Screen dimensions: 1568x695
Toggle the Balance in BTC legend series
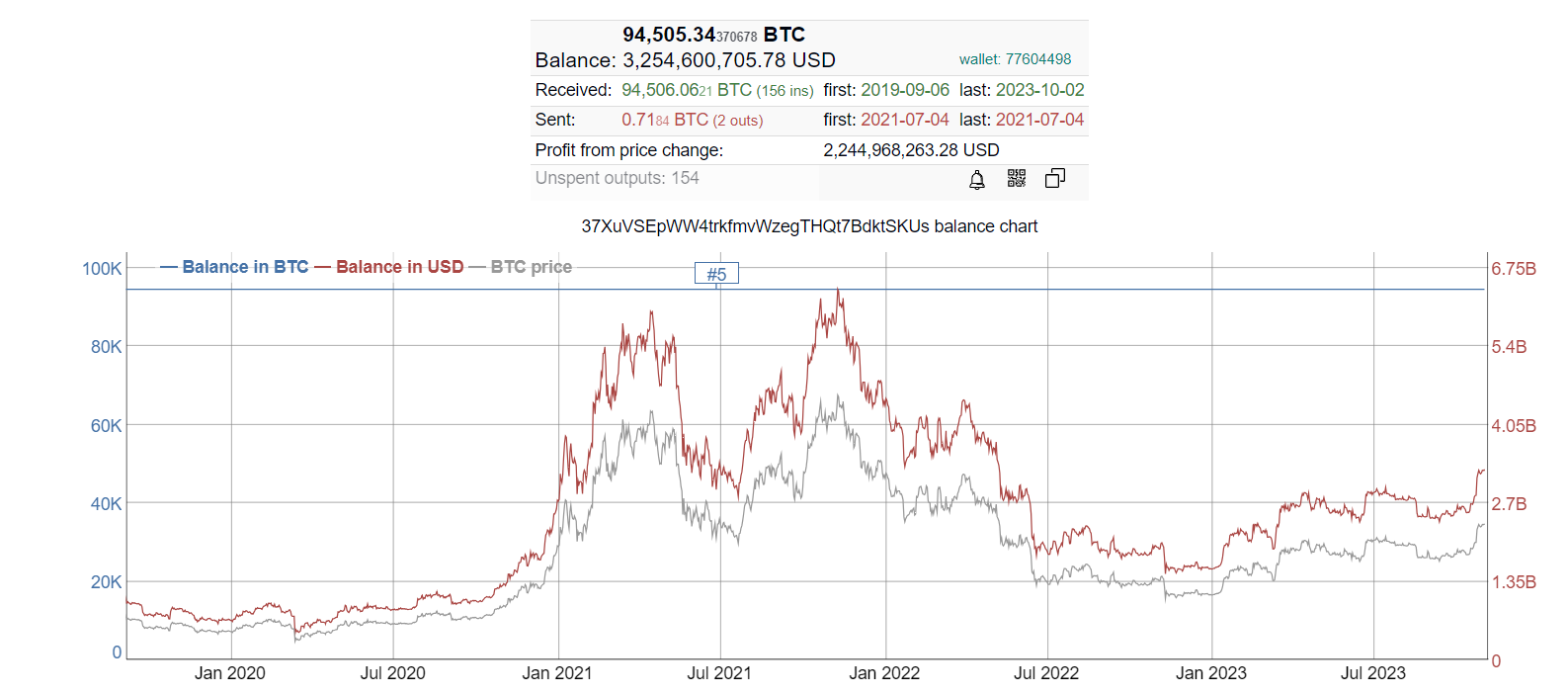click(234, 267)
